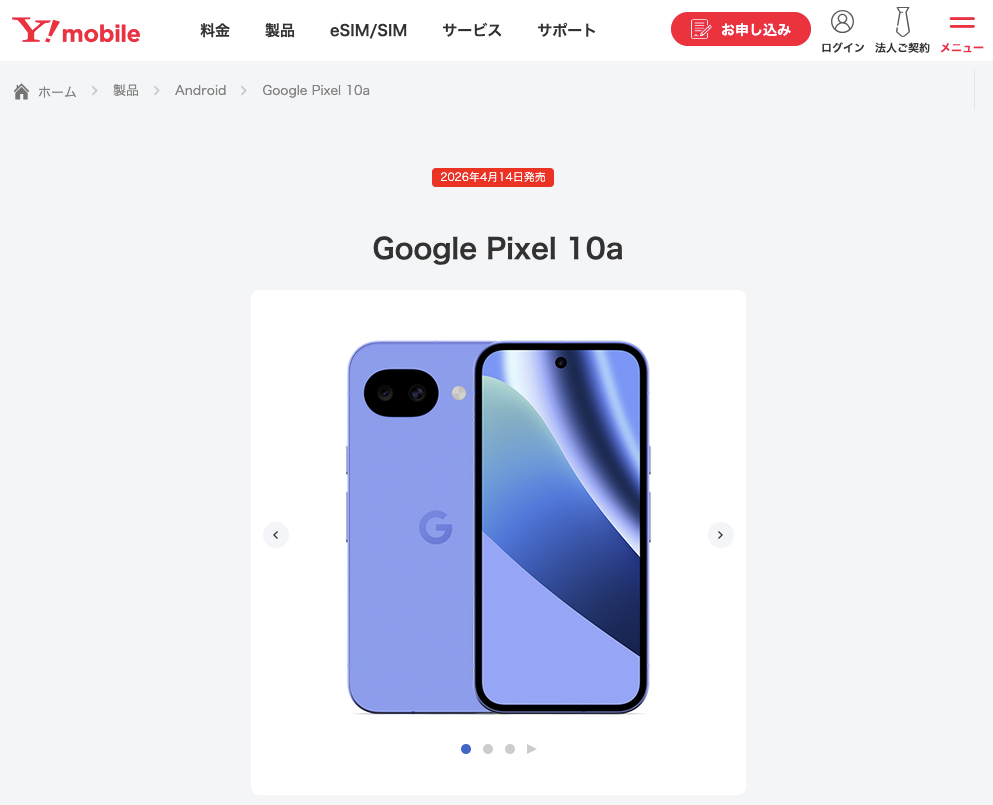Show next phone image with right arrow

721,535
